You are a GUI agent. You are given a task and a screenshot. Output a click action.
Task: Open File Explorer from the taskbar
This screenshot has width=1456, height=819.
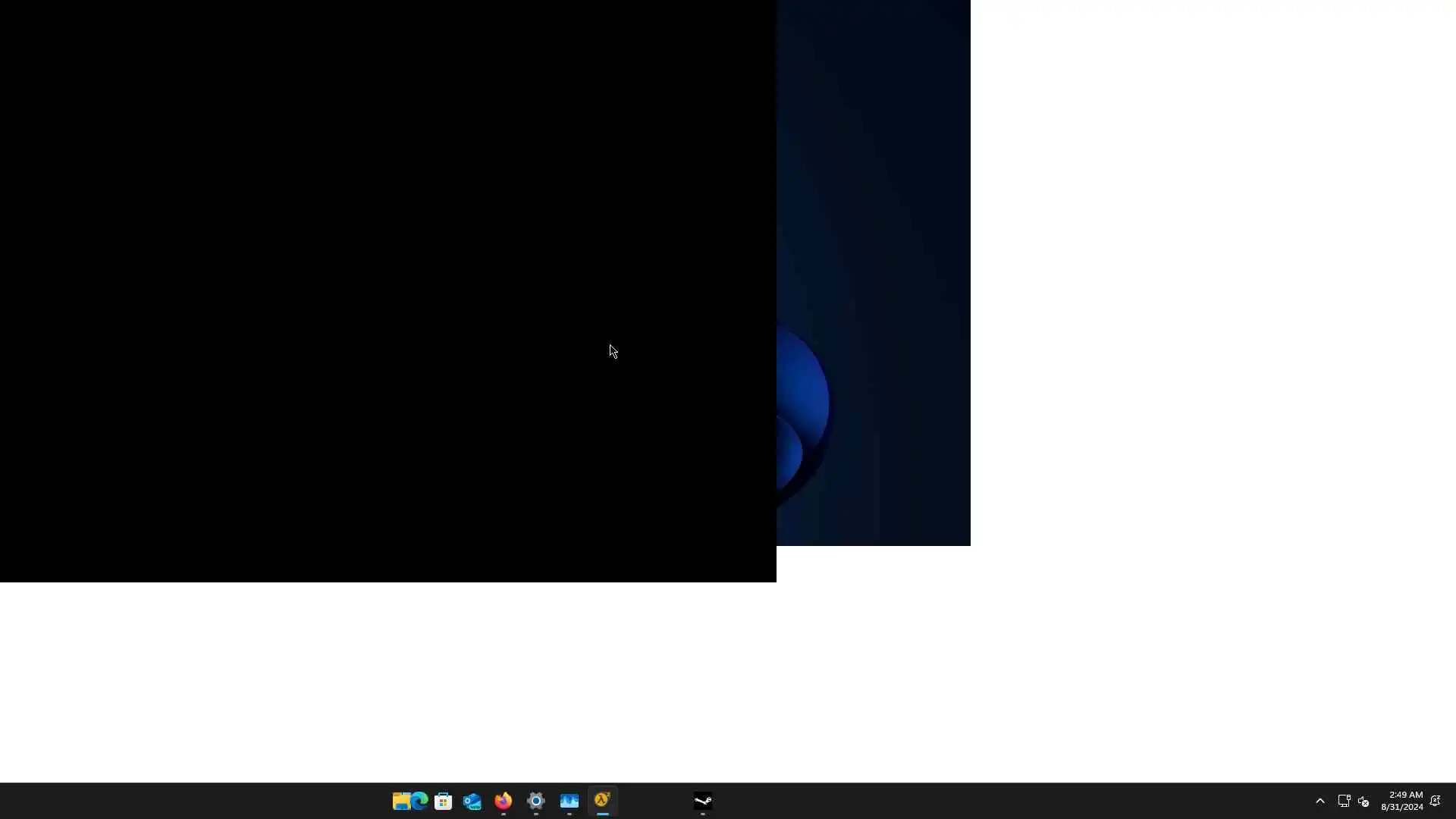[x=400, y=801]
